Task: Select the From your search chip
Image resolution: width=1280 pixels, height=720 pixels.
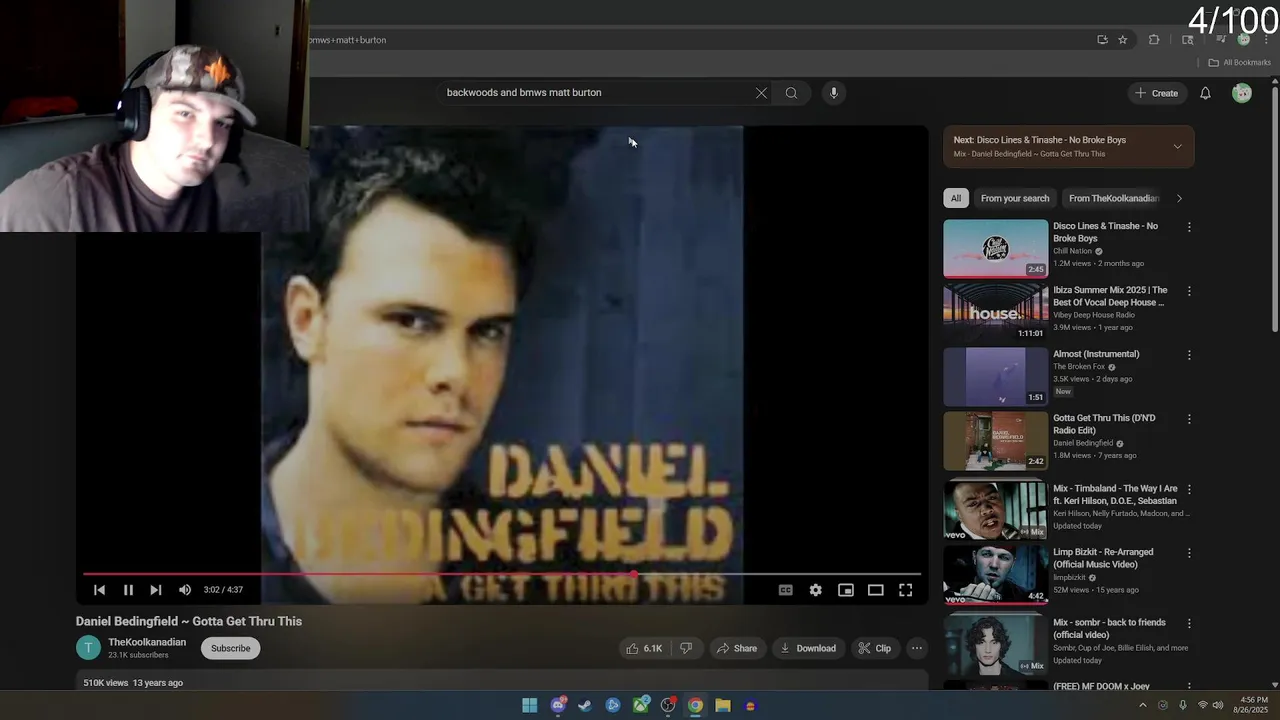Action: (x=1015, y=198)
